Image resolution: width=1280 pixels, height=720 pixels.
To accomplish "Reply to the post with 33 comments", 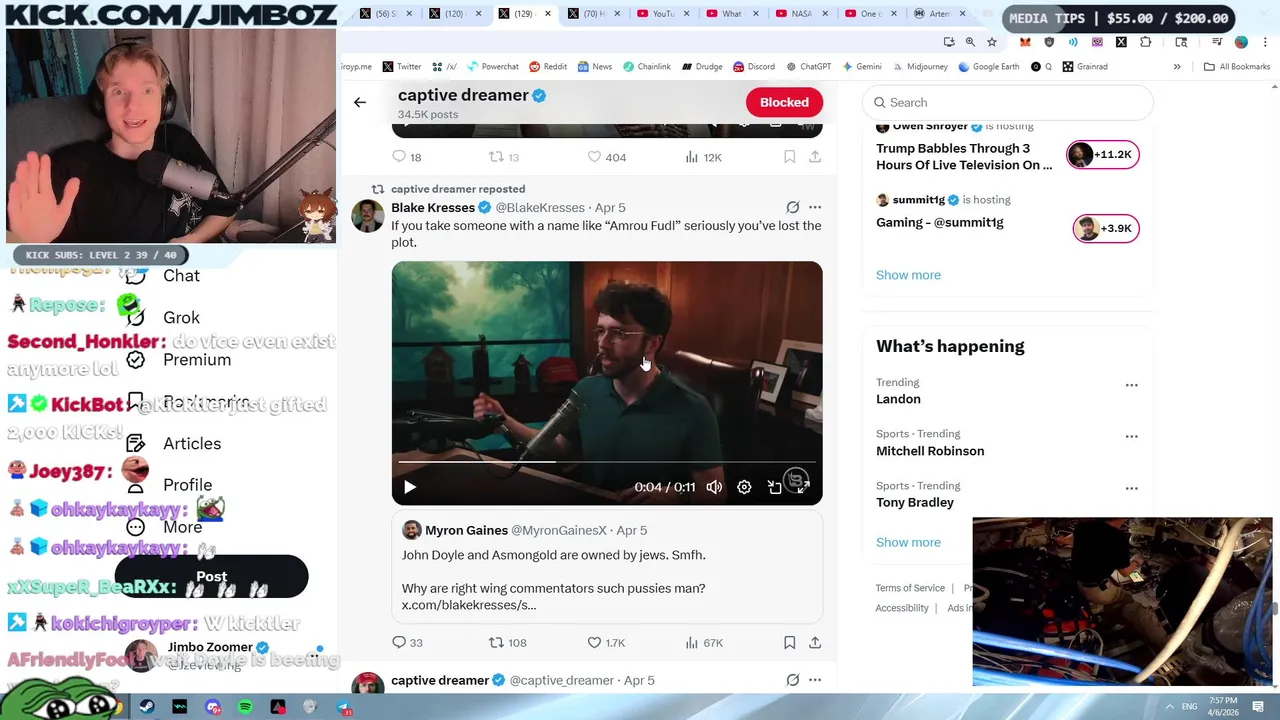I will pyautogui.click(x=407, y=642).
